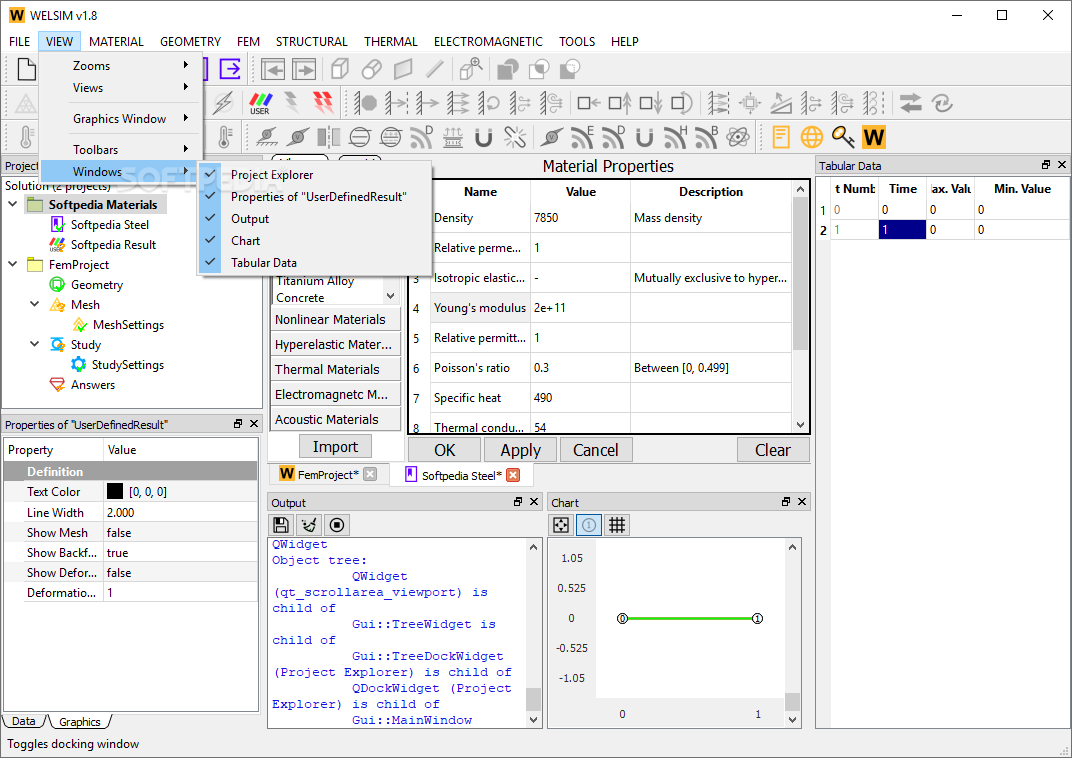The height and width of the screenshot is (758, 1072).
Task: Toggle Project Explorer window visibility
Action: [314, 175]
